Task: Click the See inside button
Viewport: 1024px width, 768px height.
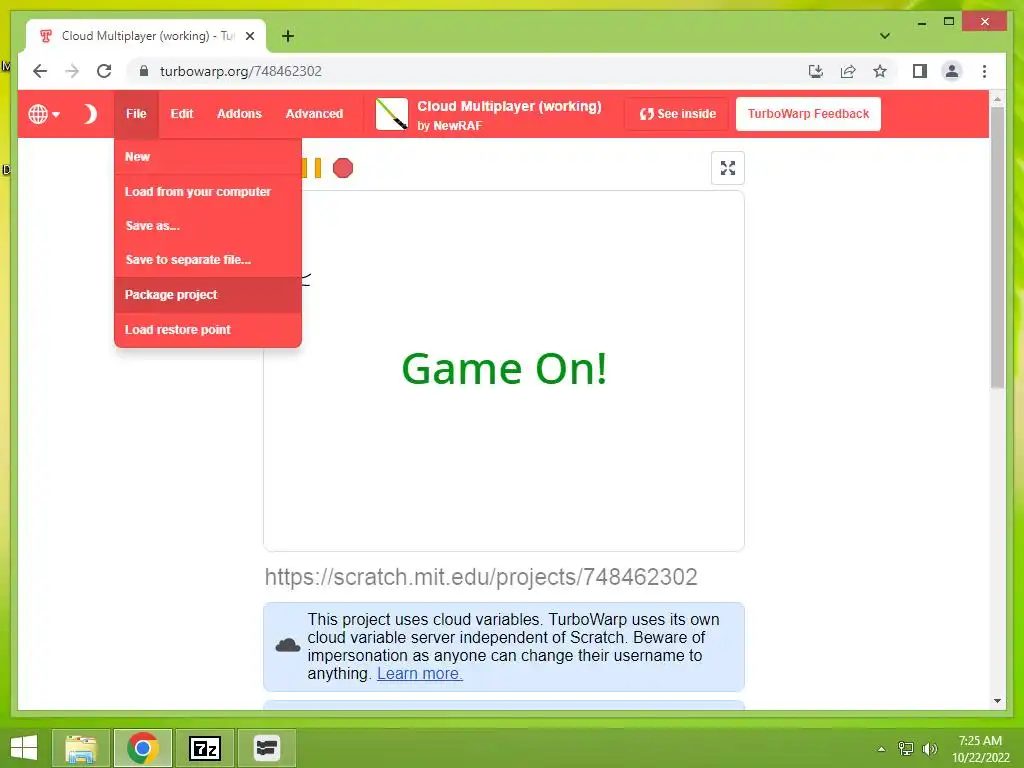Action: 677,114
